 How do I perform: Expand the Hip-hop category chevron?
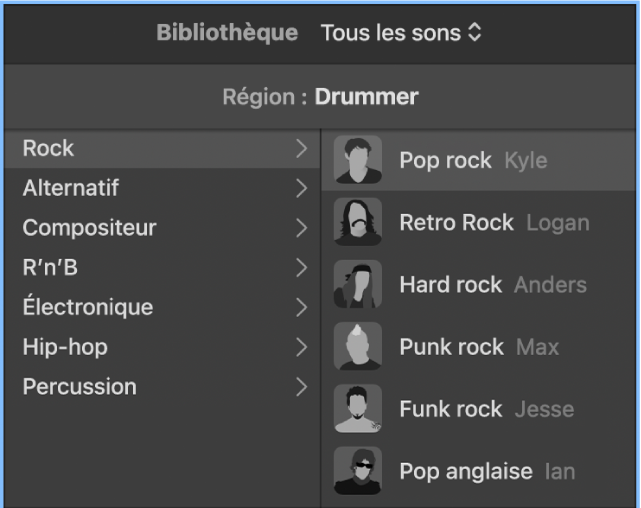302,347
